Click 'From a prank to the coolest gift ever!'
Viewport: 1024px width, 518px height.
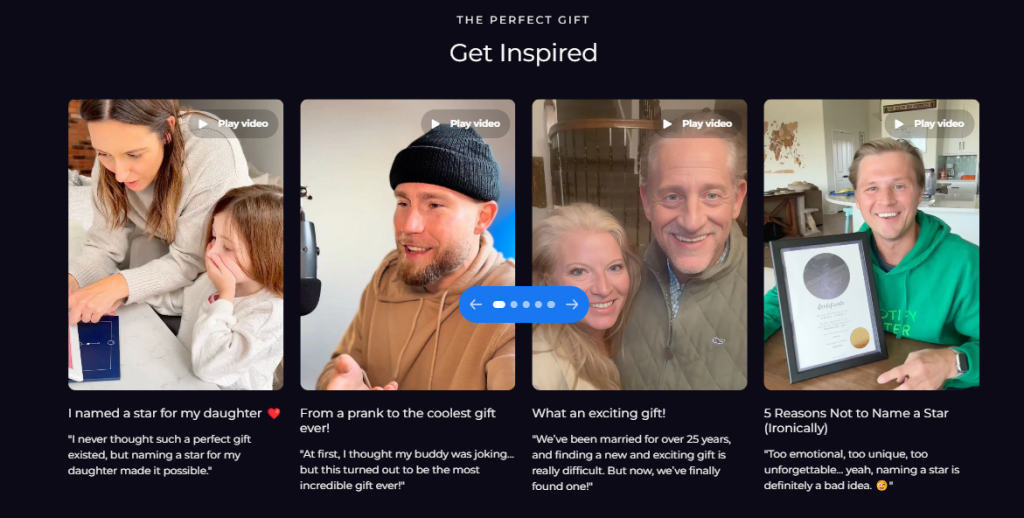point(398,421)
